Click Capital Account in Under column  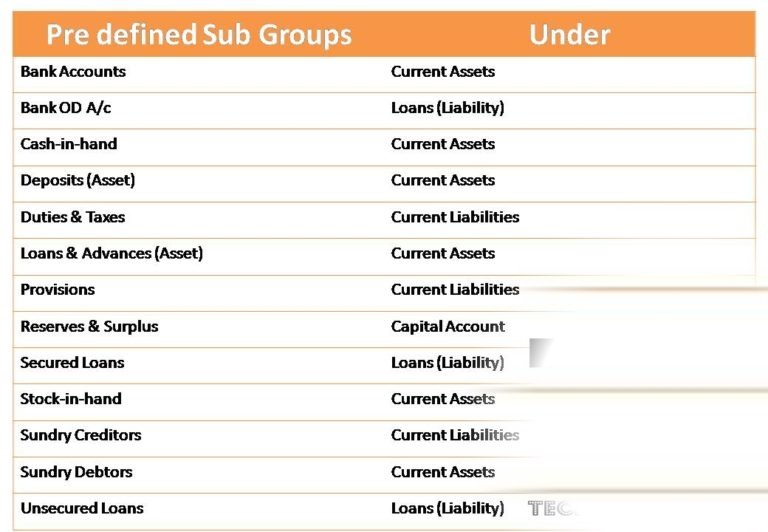coord(448,326)
